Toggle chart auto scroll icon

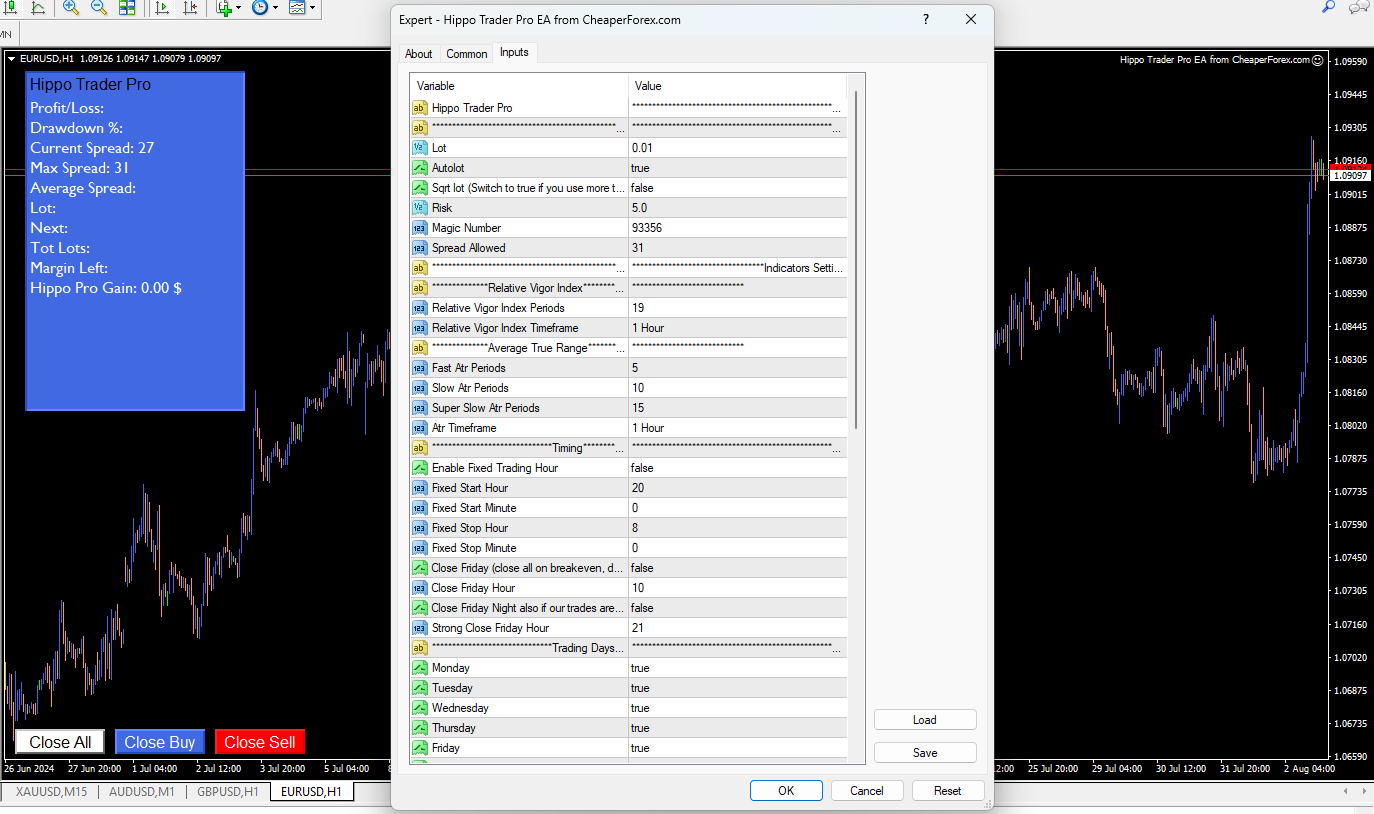(163, 8)
